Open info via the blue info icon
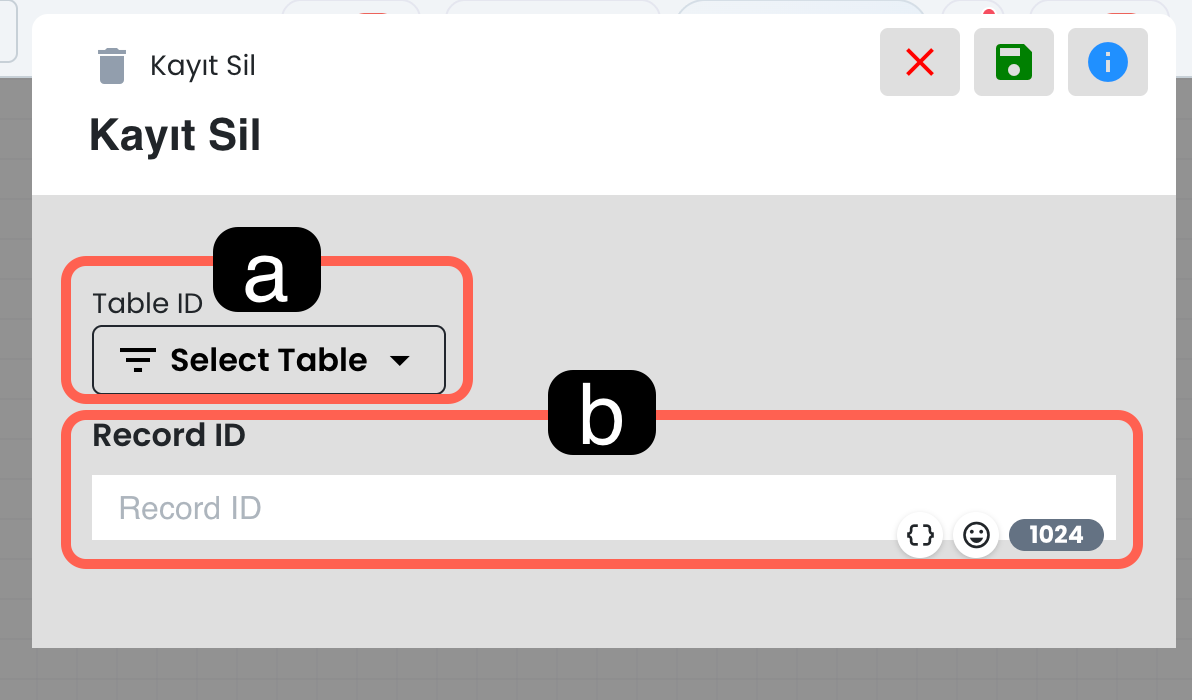Screen dimensions: 1192x700 pyautogui.click(x=1107, y=63)
